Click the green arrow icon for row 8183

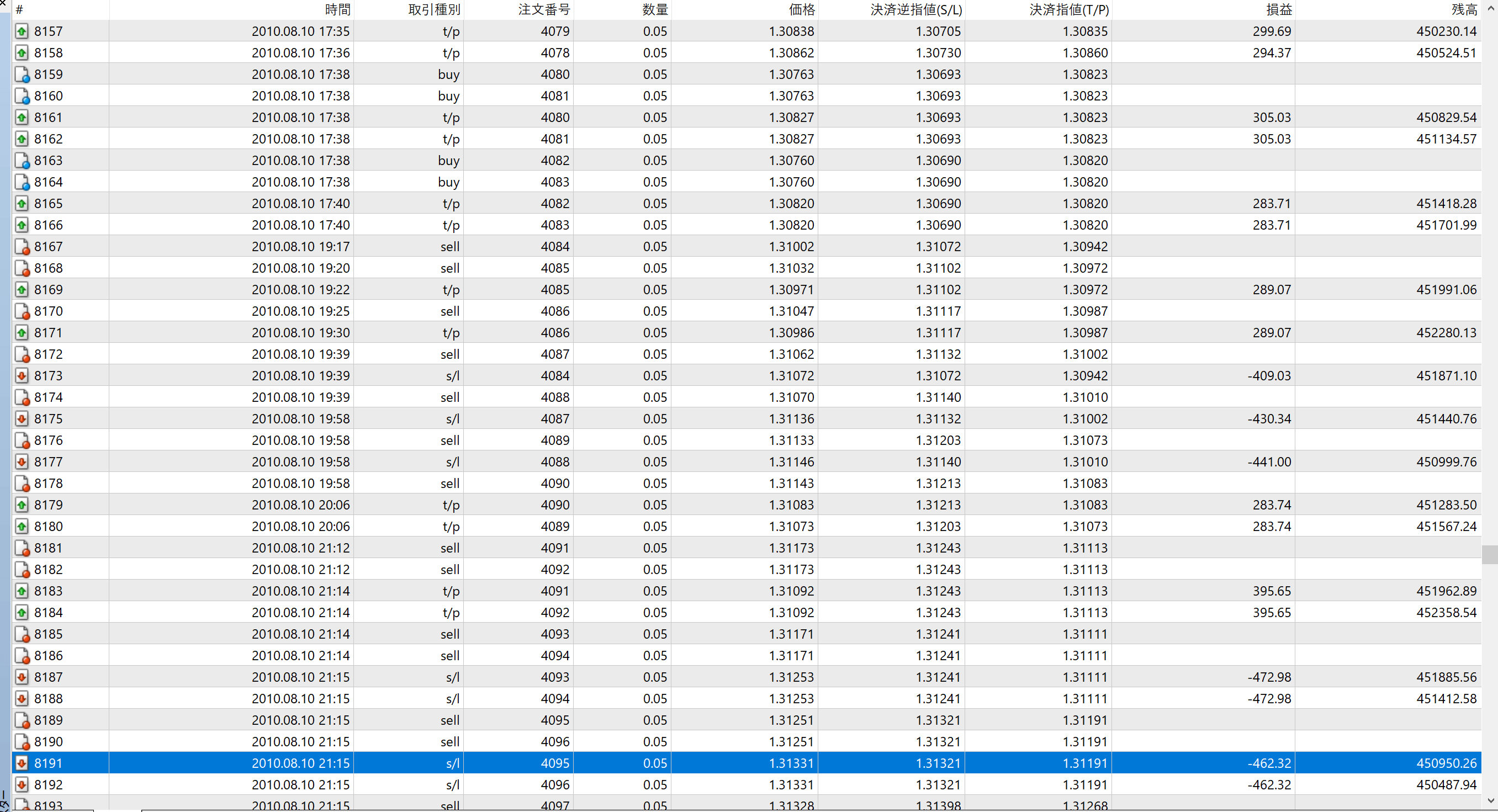22,591
